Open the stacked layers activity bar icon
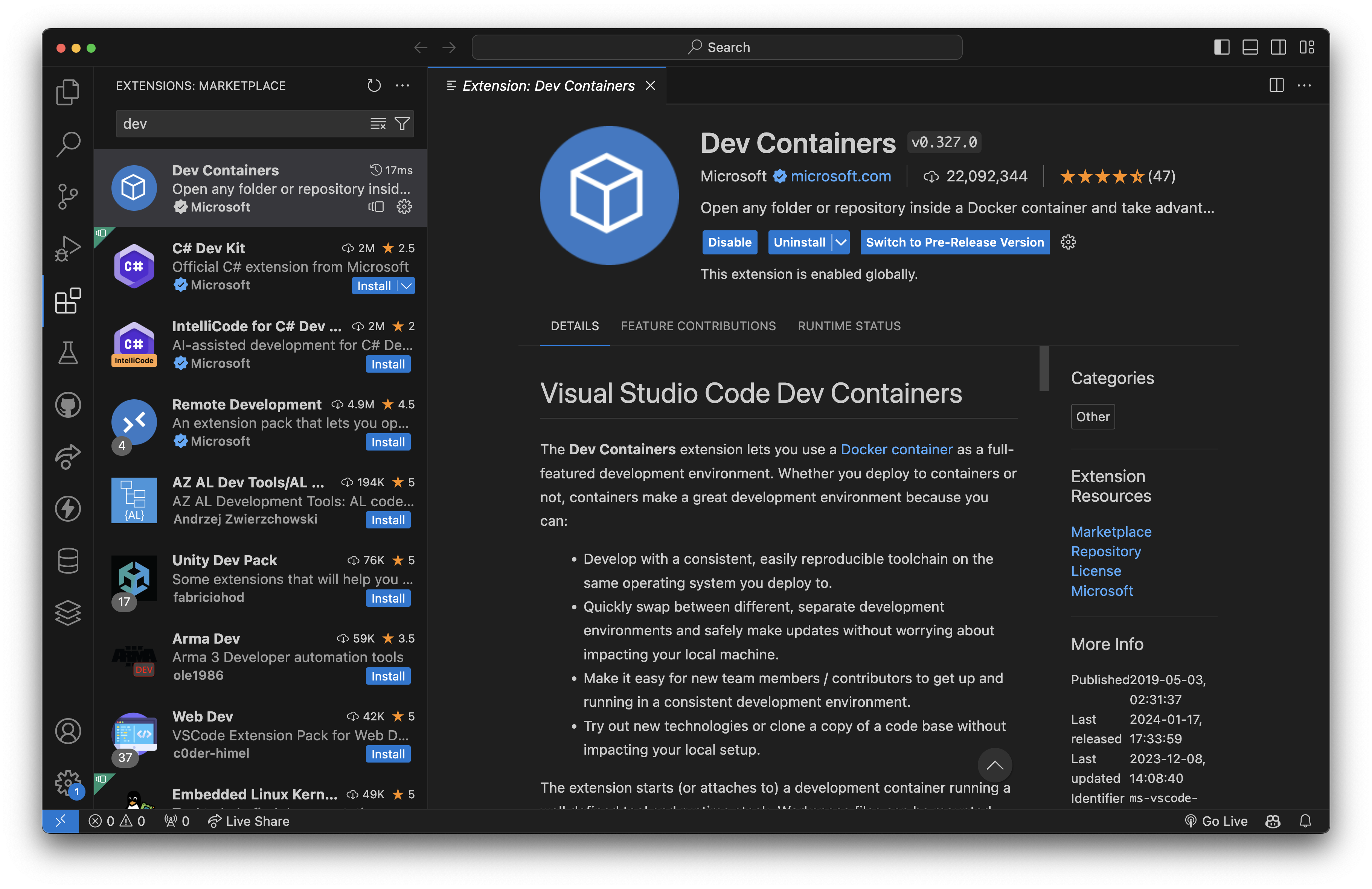Viewport: 1372px width, 889px height. click(x=68, y=612)
